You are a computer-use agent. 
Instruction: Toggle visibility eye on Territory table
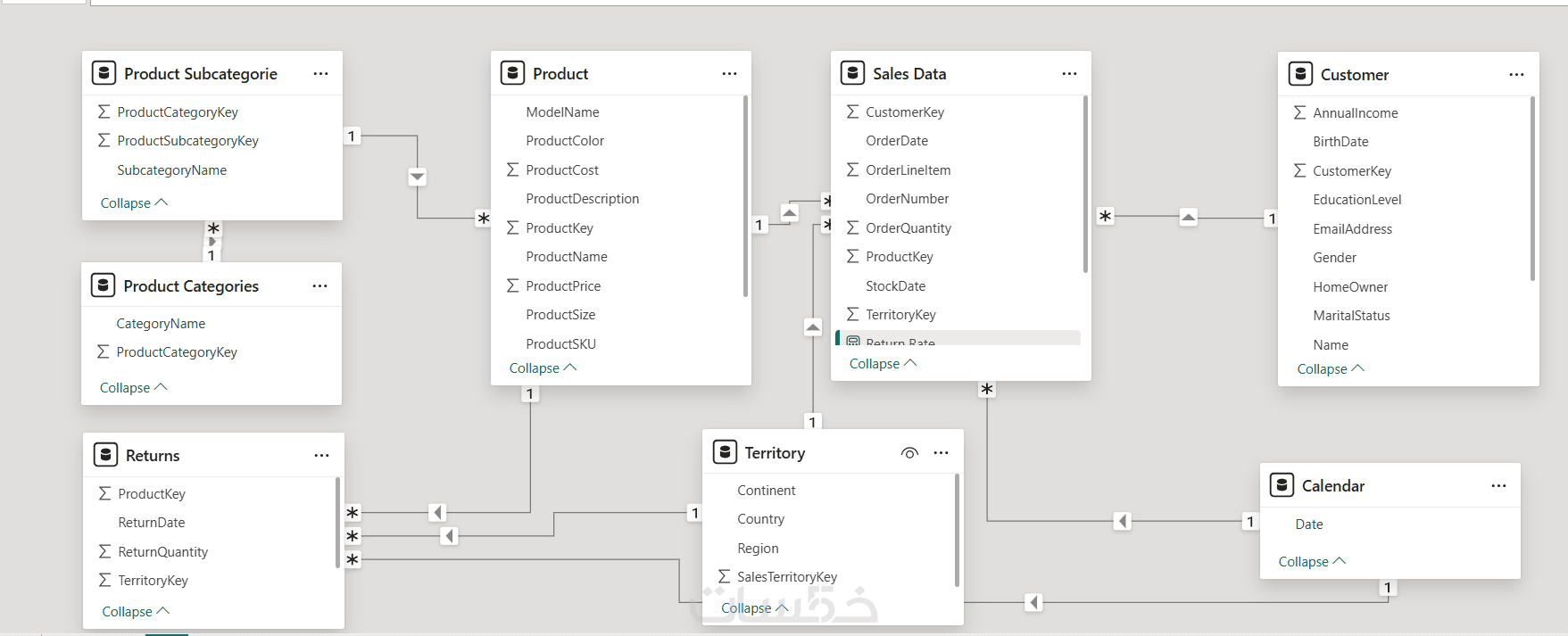(909, 453)
